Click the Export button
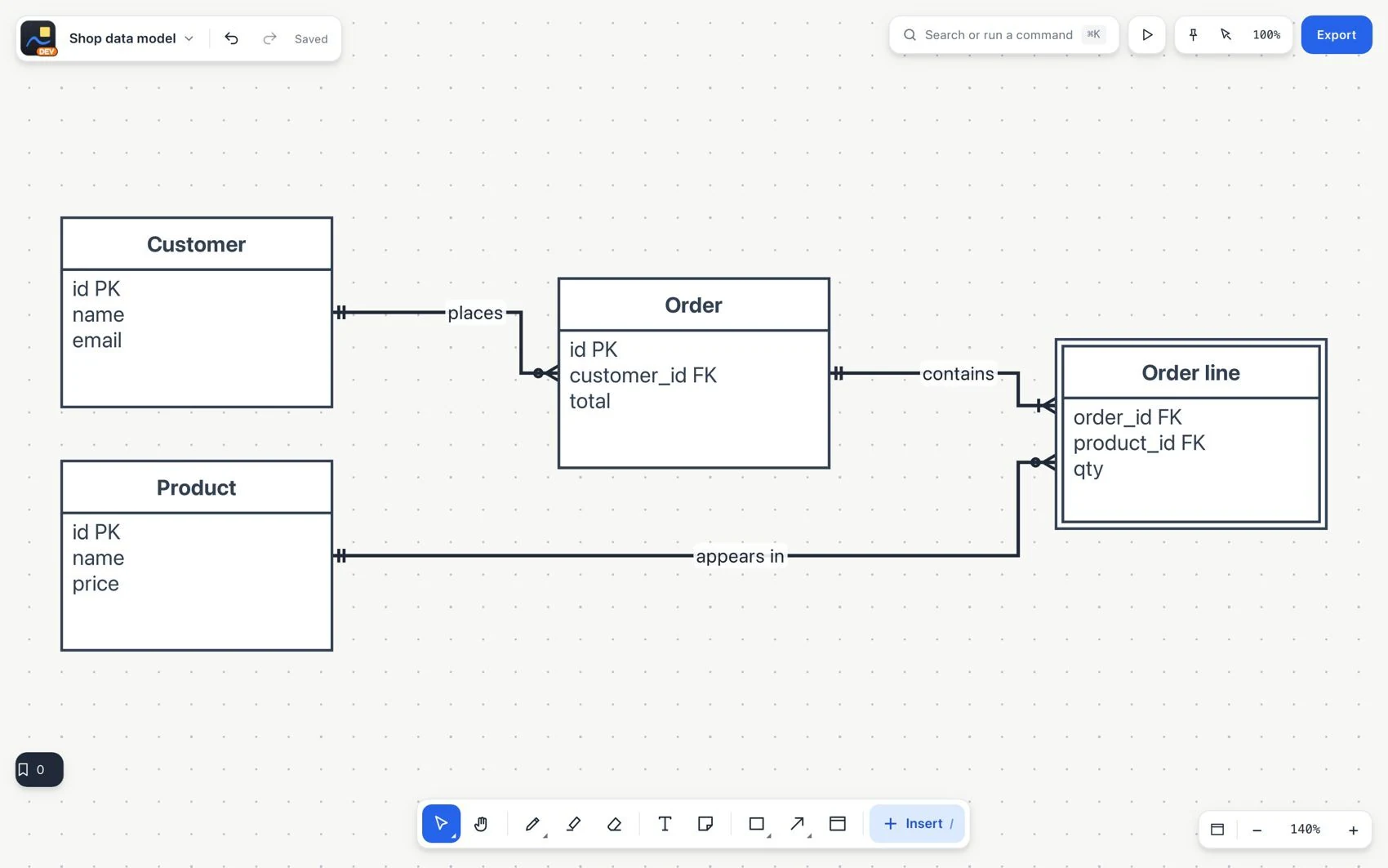 pyautogui.click(x=1336, y=35)
